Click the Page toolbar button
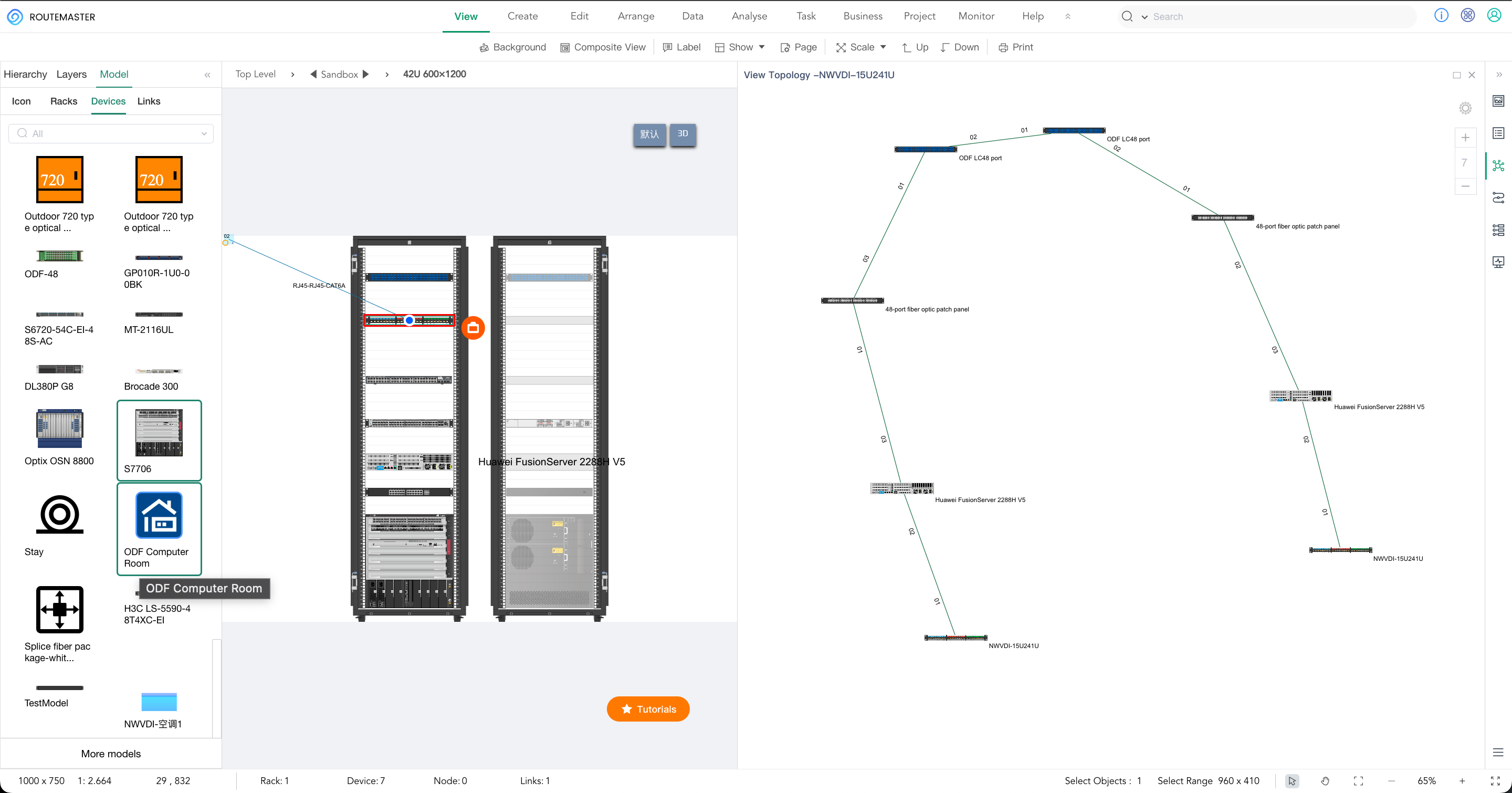Screen dimensions: 1512x793 point(798,47)
